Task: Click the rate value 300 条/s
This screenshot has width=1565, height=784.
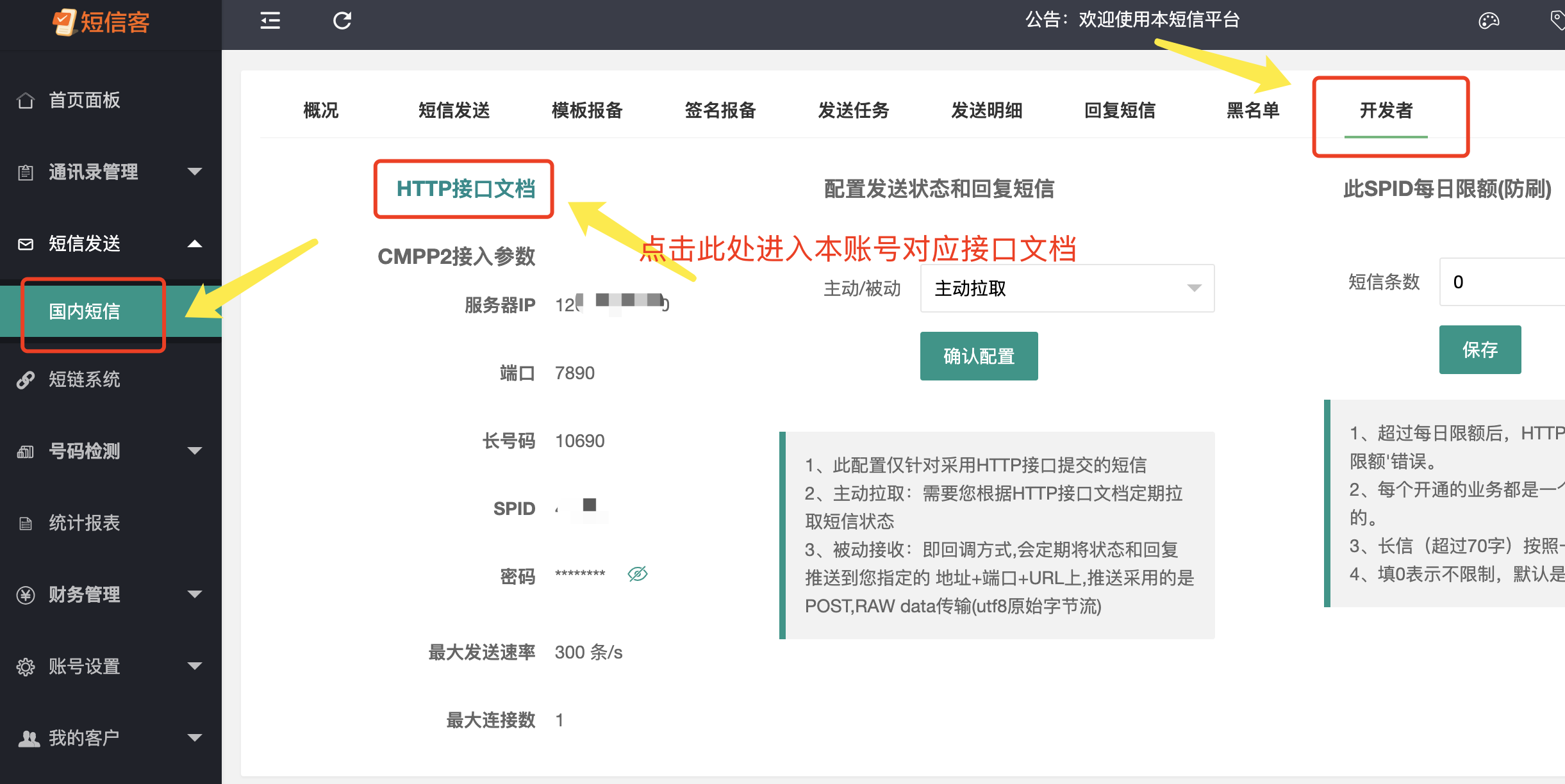Action: pos(589,652)
